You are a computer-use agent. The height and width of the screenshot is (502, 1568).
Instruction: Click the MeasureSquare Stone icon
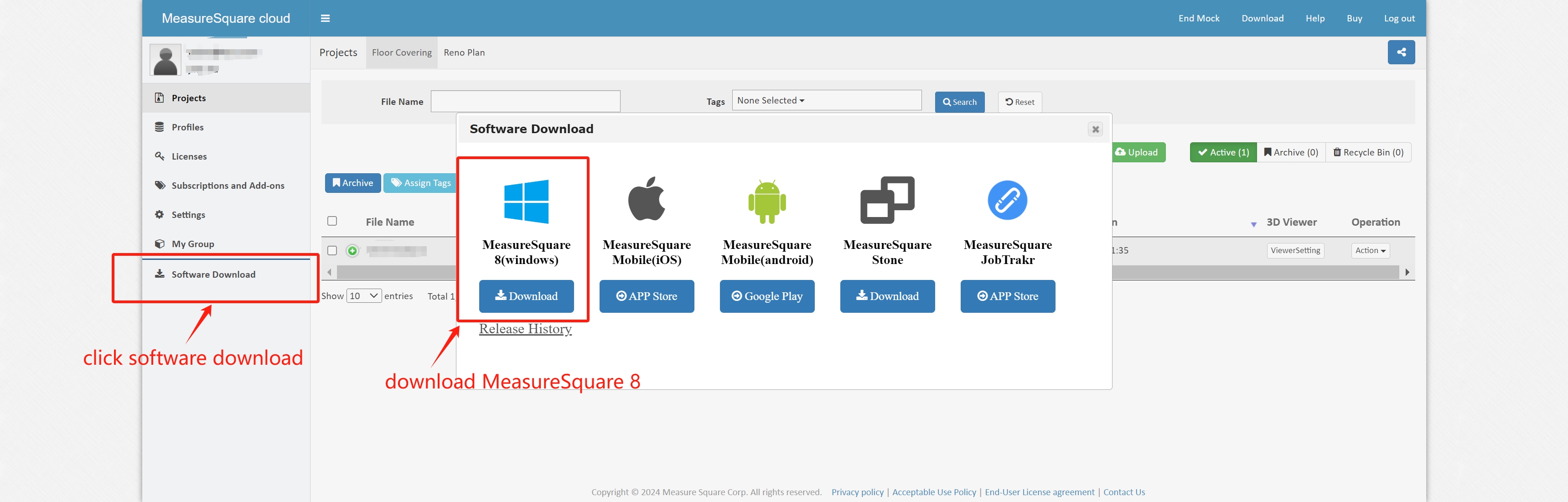[x=887, y=200]
